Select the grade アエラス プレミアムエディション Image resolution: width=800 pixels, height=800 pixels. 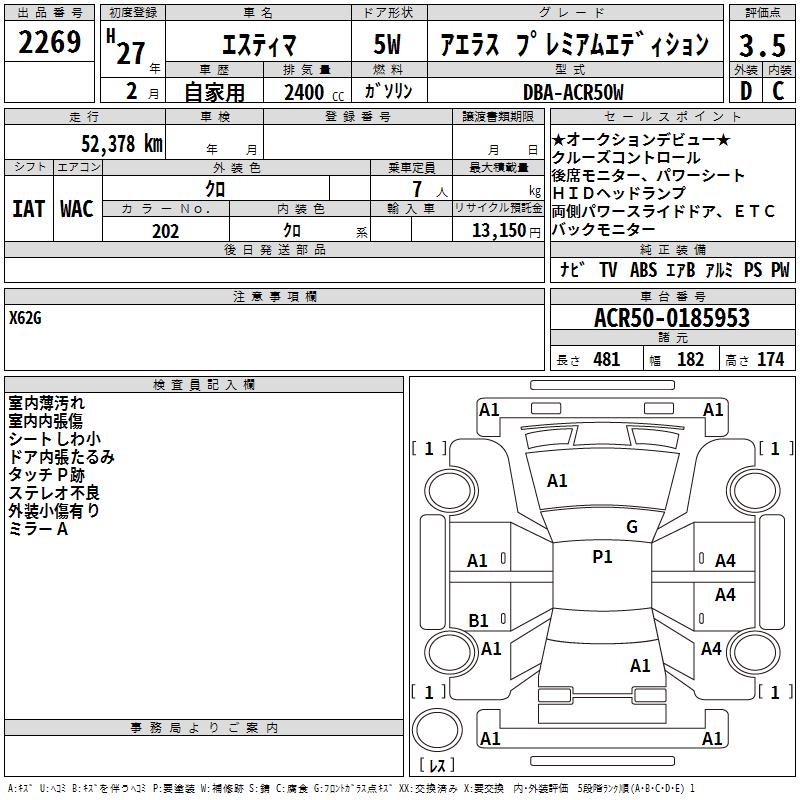[574, 44]
